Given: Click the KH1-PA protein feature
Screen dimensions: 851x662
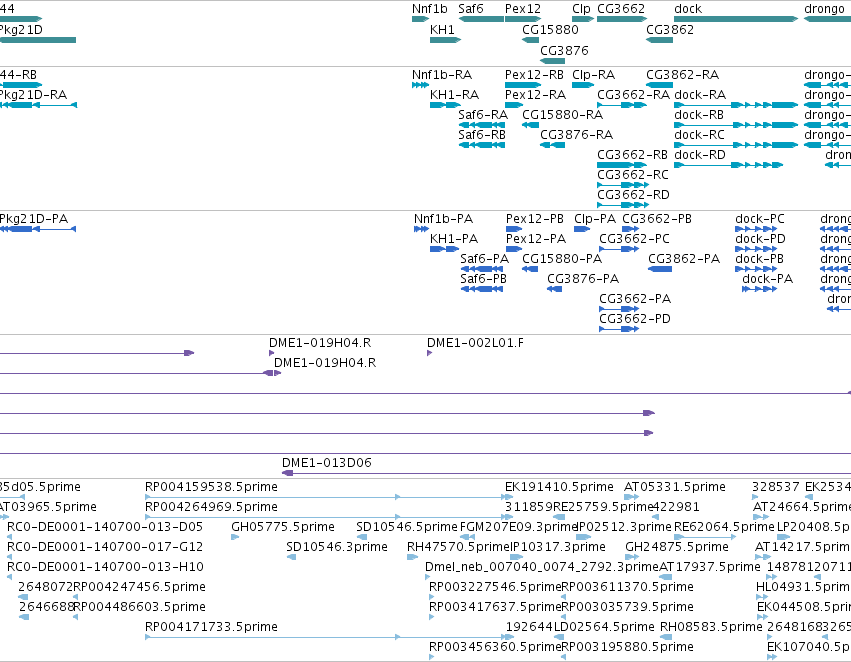Looking at the screenshot, I should point(444,249).
